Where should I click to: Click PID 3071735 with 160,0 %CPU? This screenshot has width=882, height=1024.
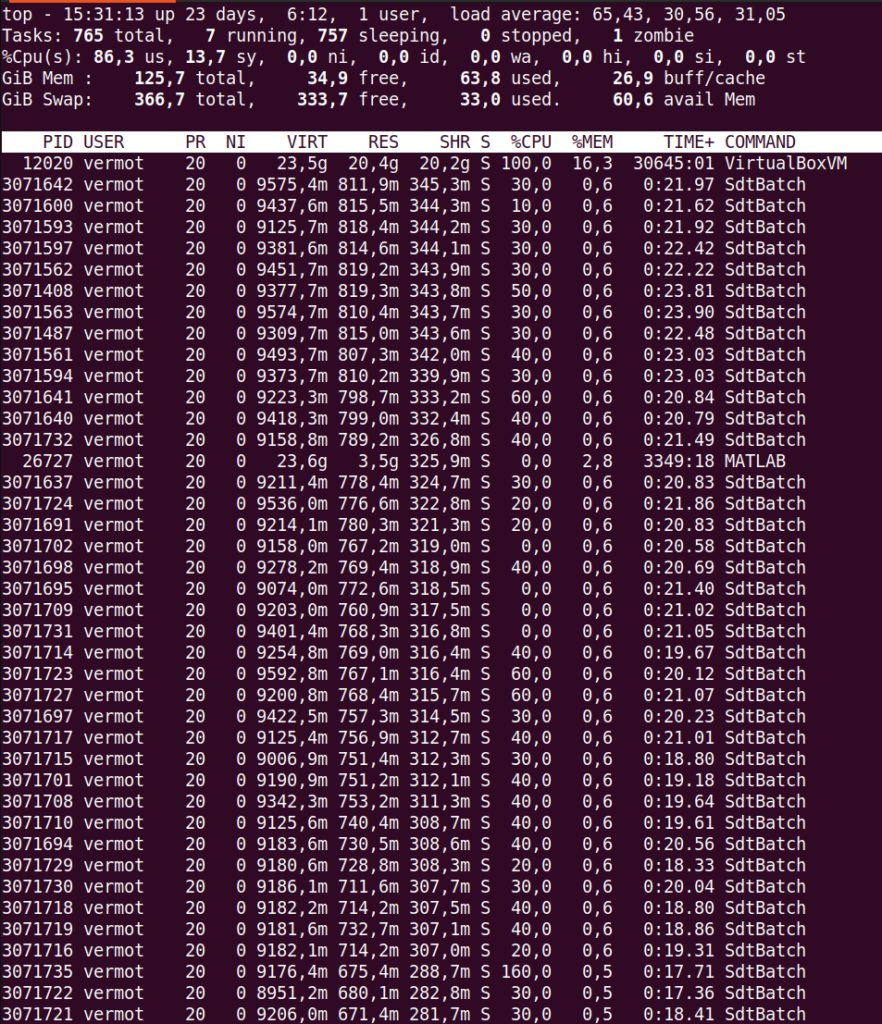point(37,971)
